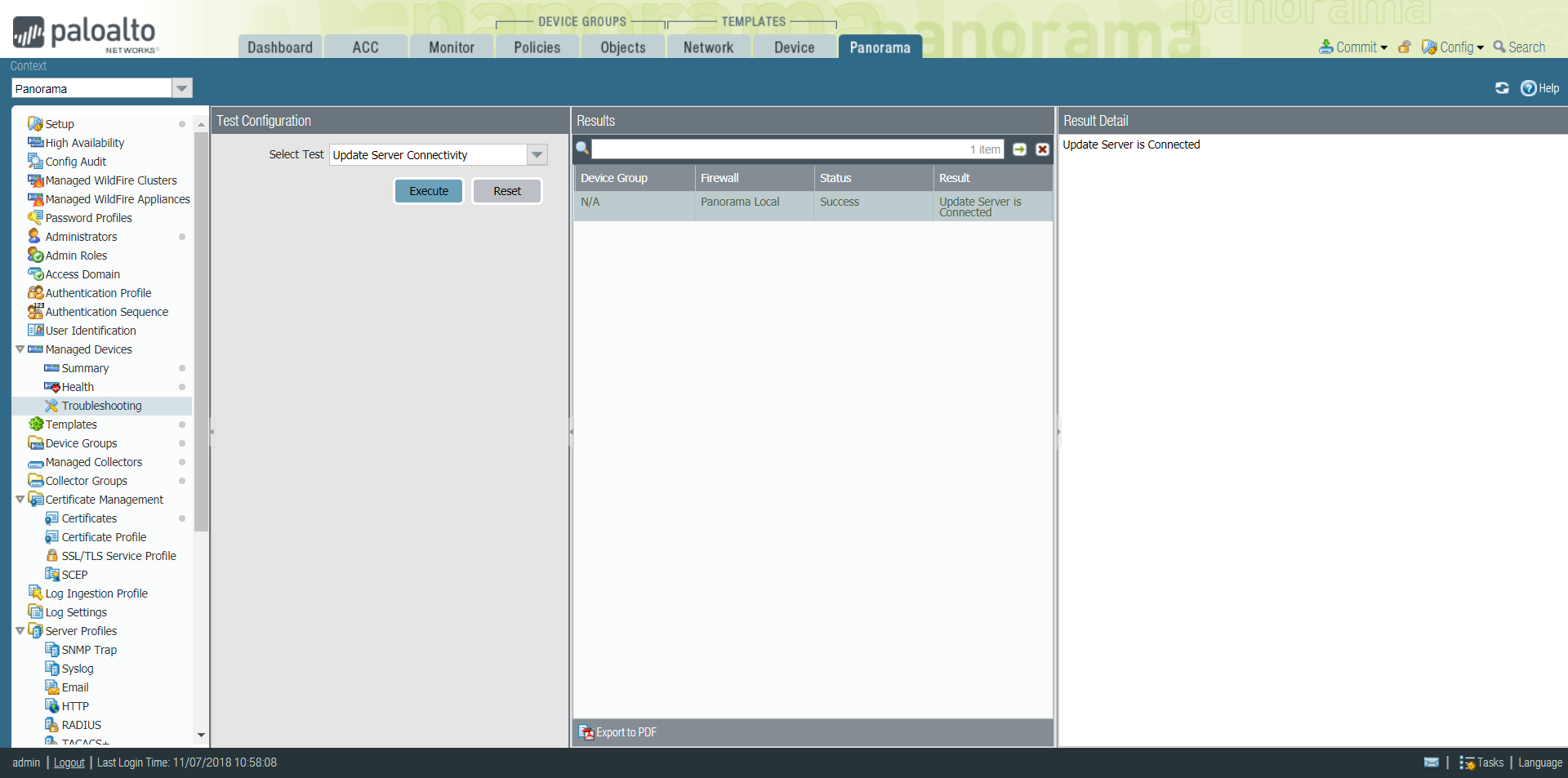This screenshot has height=778, width=1568.
Task: Open the Device tab
Action: tap(795, 47)
